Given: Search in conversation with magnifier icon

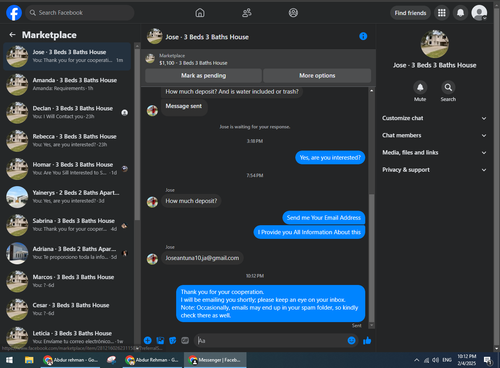Looking at the screenshot, I should tap(448, 87).
